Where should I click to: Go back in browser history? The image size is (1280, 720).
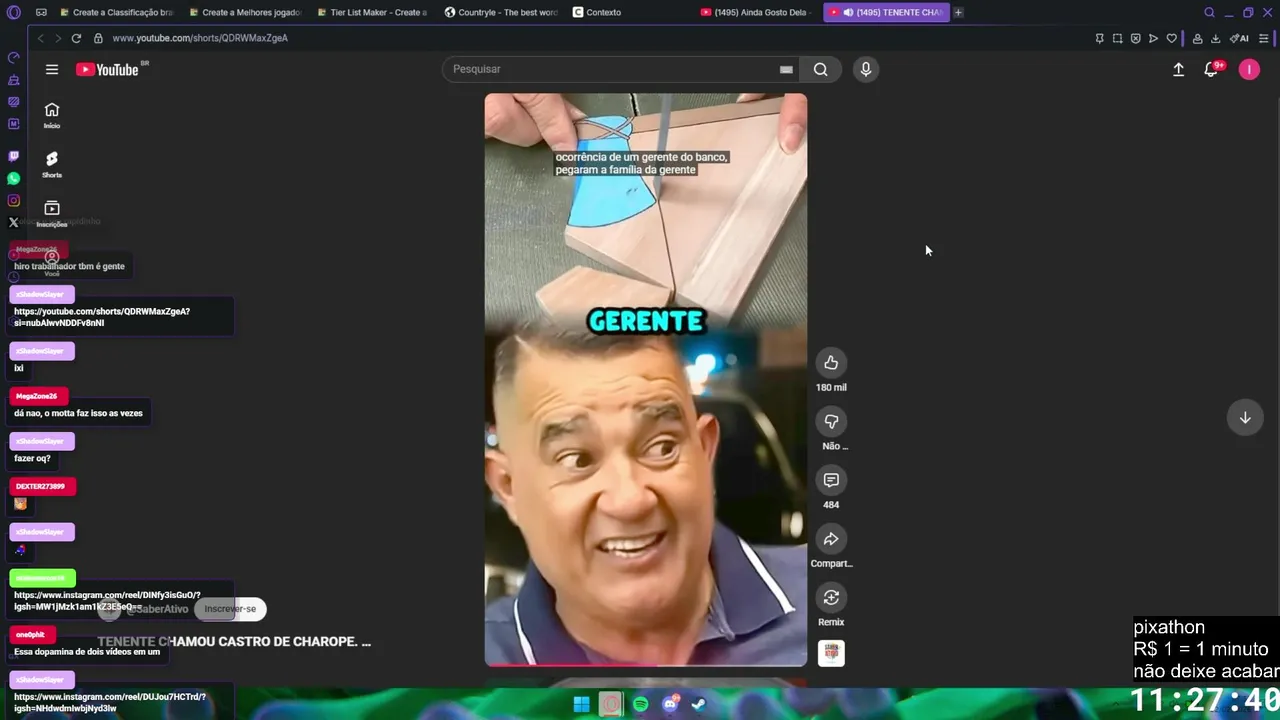pyautogui.click(x=40, y=38)
